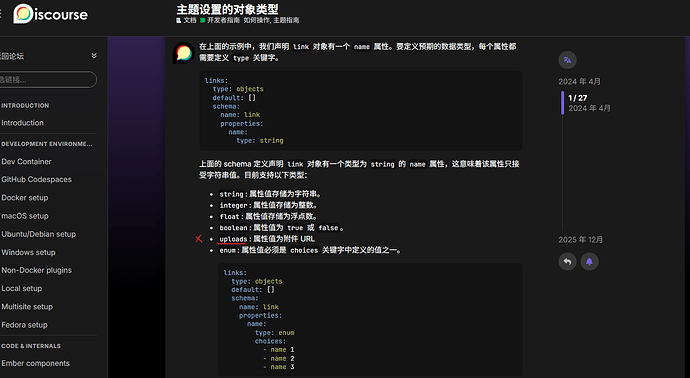The height and width of the screenshot is (378, 690).
Task: Click the 'enum' type list item
Action: pyautogui.click(x=310, y=250)
